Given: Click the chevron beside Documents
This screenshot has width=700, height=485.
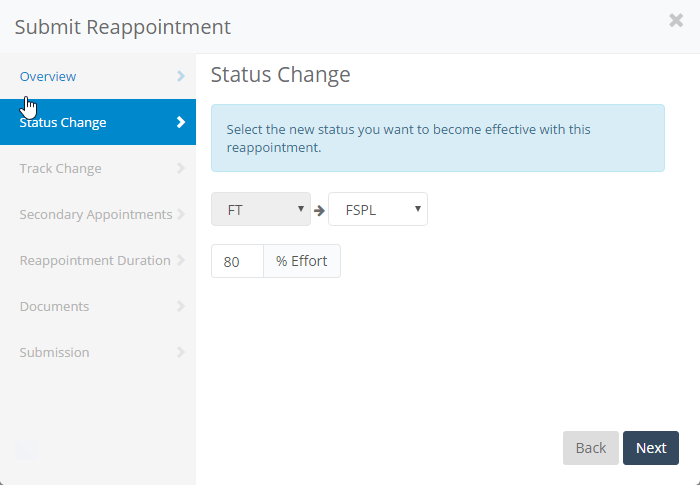Looking at the screenshot, I should (181, 307).
